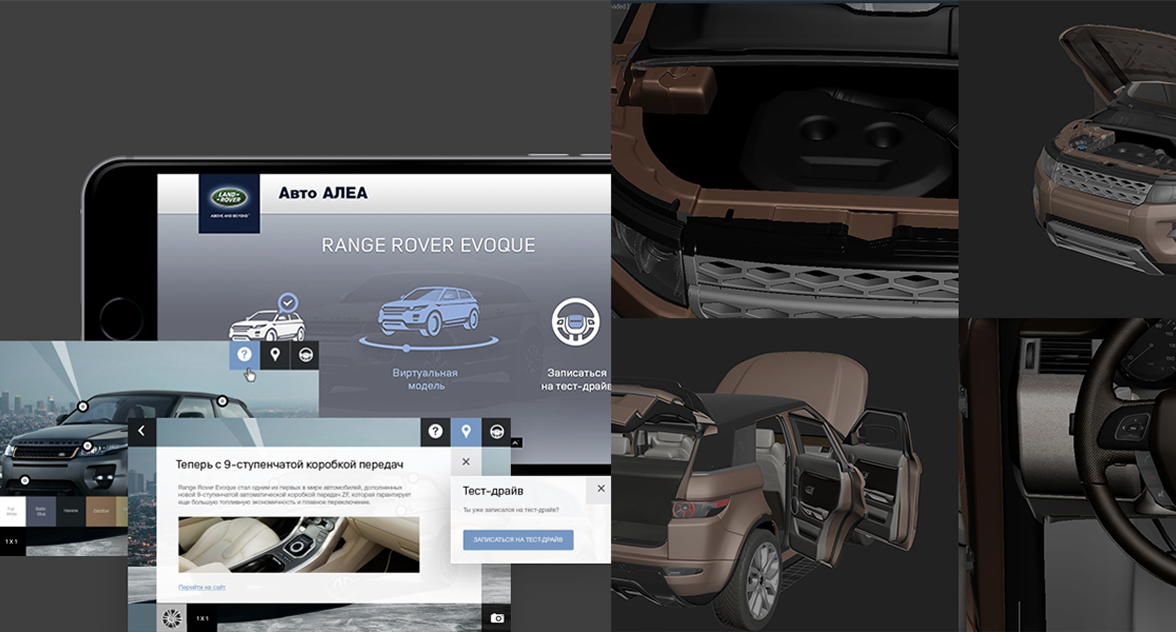Viewport: 1176px width, 632px height.
Task: Click the Тест-драйв popup title
Action: [493, 491]
